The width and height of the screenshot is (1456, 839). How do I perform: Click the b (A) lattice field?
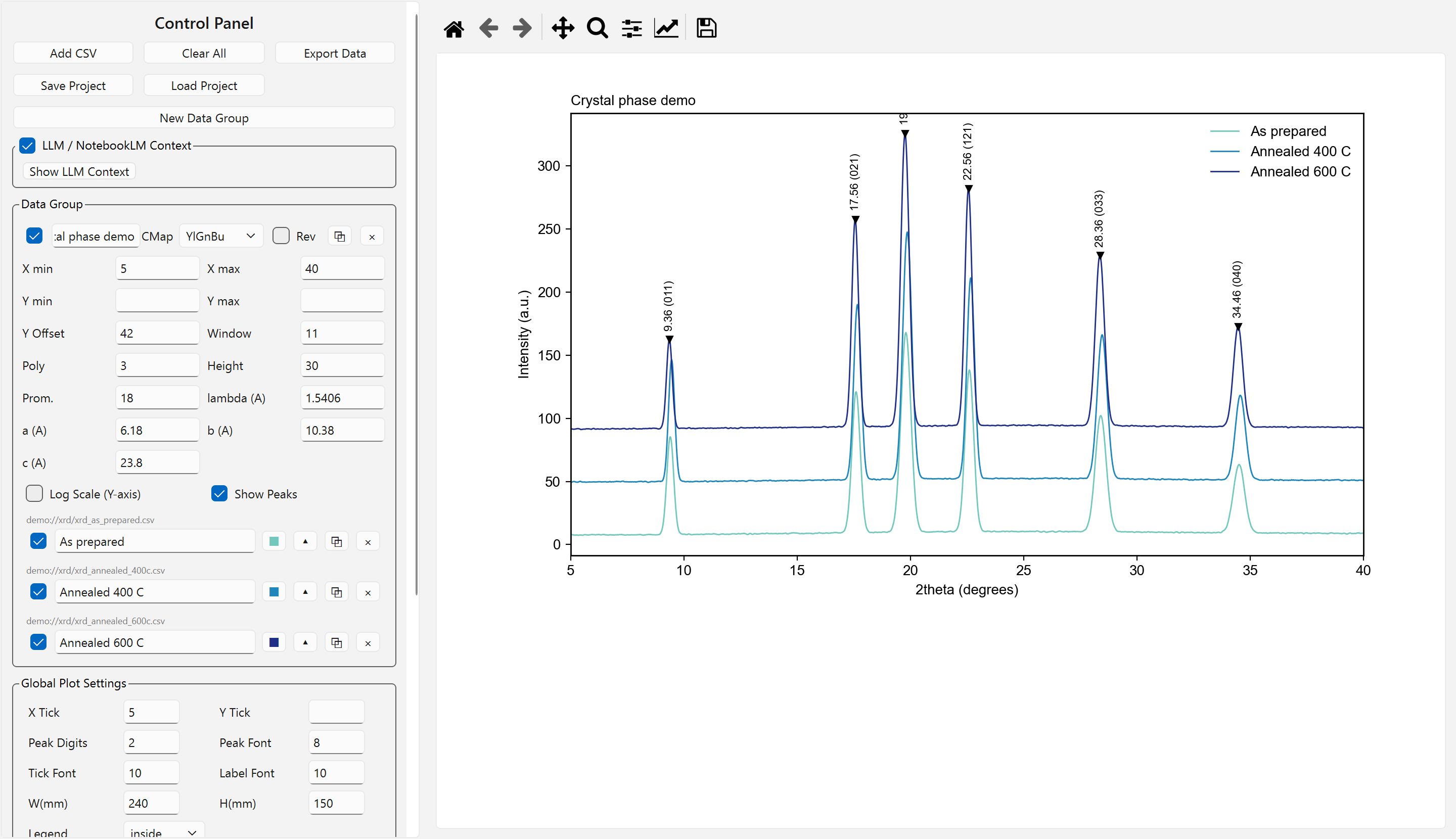point(342,431)
